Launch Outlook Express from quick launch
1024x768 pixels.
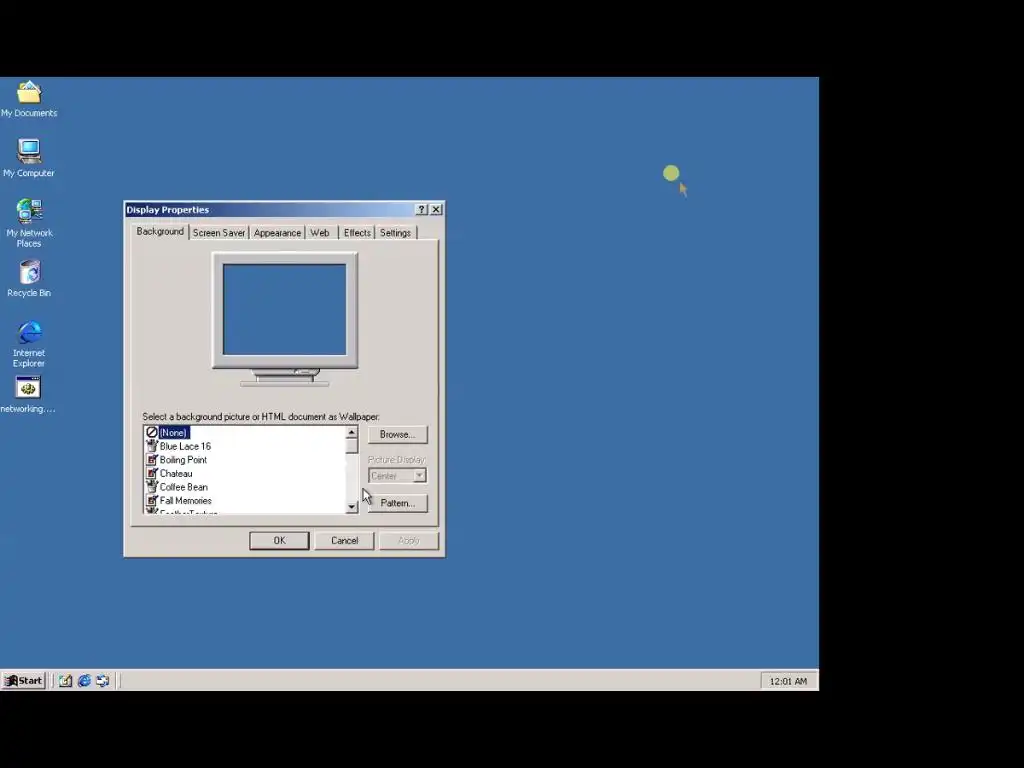point(103,680)
